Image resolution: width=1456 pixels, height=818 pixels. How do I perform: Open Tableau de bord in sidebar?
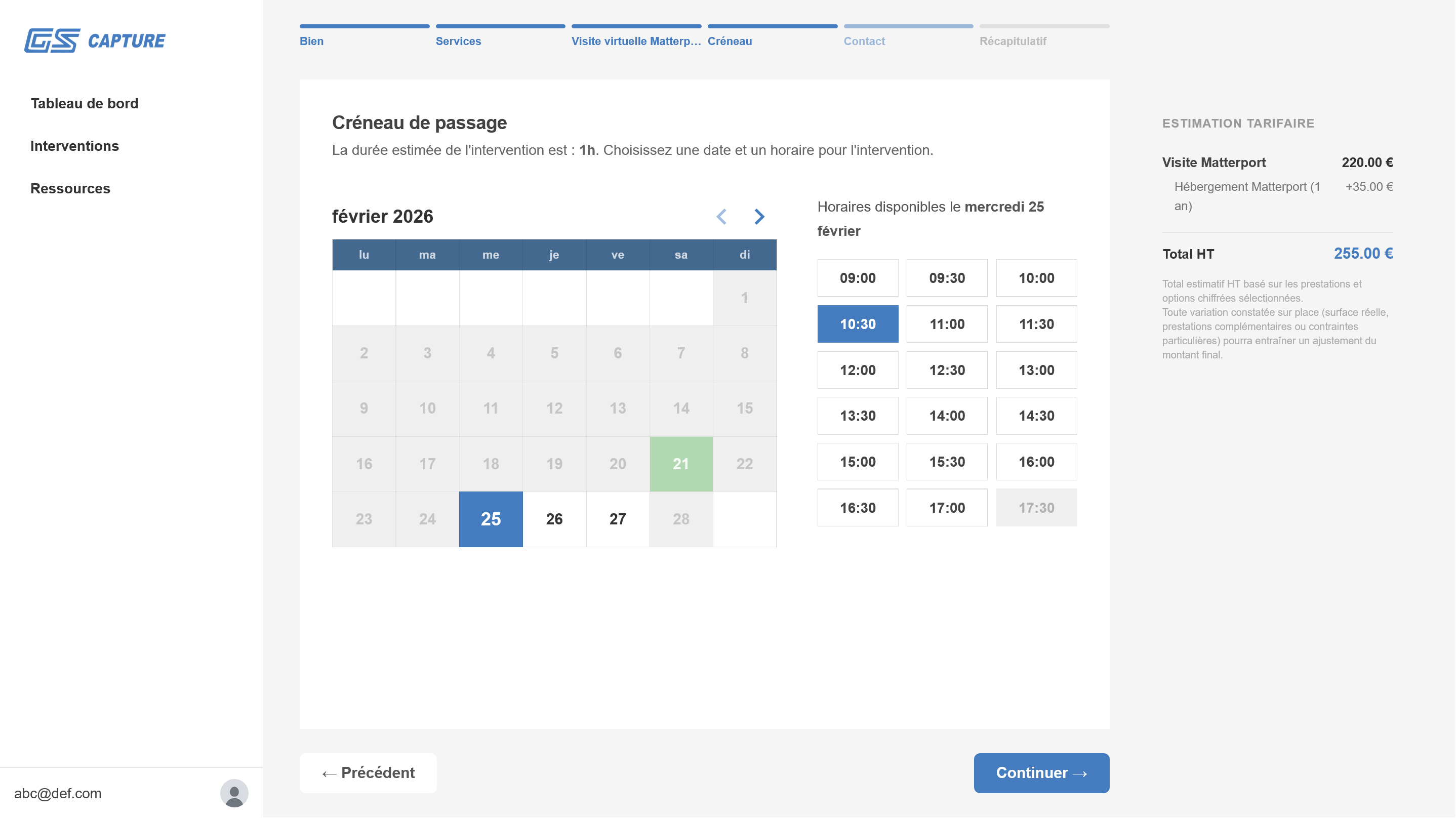click(x=84, y=103)
